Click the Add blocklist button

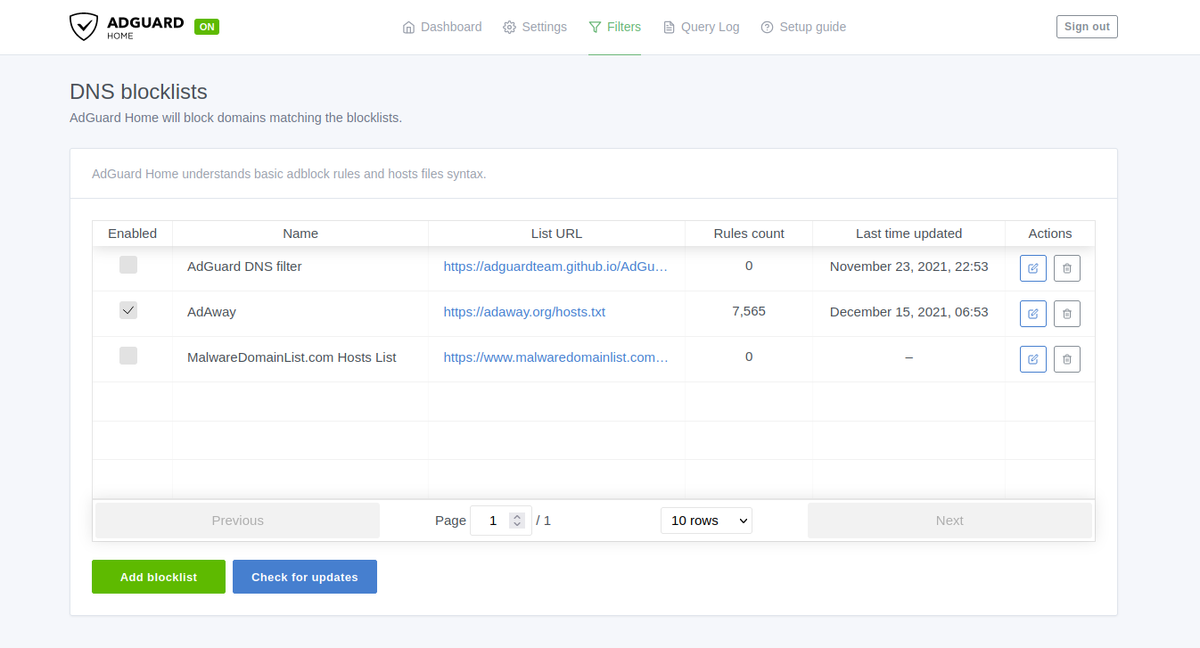[158, 577]
